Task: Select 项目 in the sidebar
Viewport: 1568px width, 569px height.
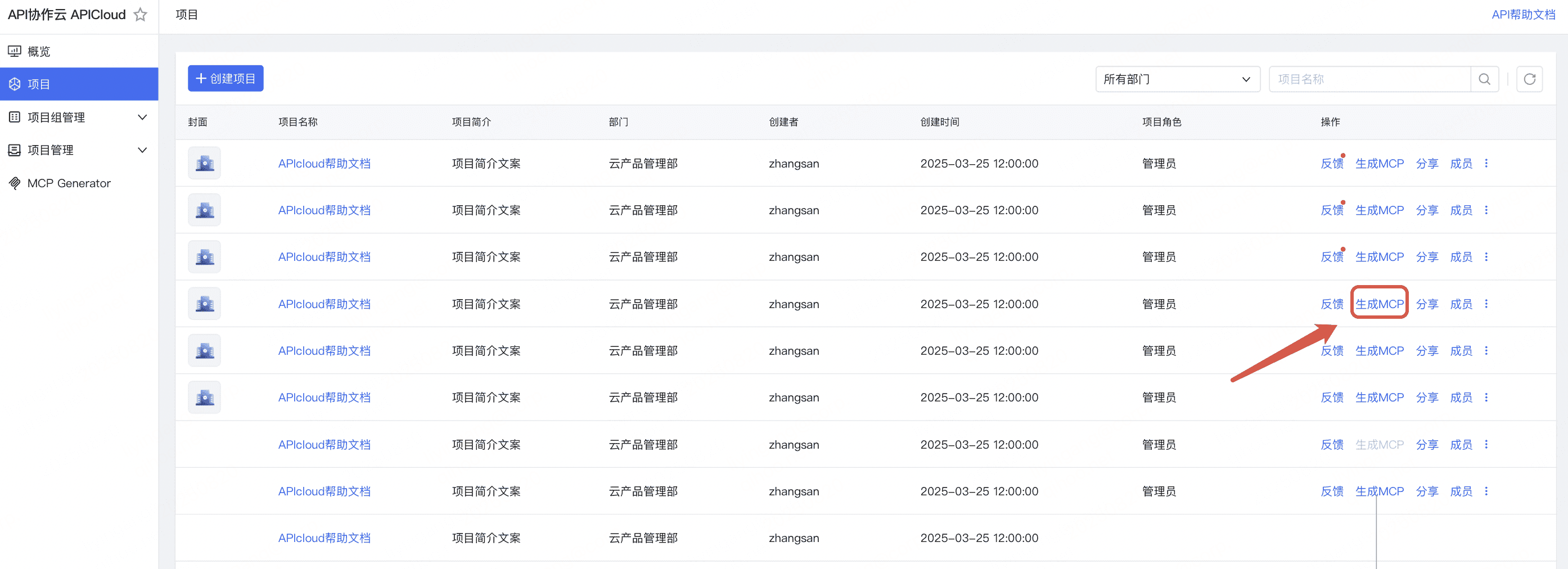Action: pos(79,84)
